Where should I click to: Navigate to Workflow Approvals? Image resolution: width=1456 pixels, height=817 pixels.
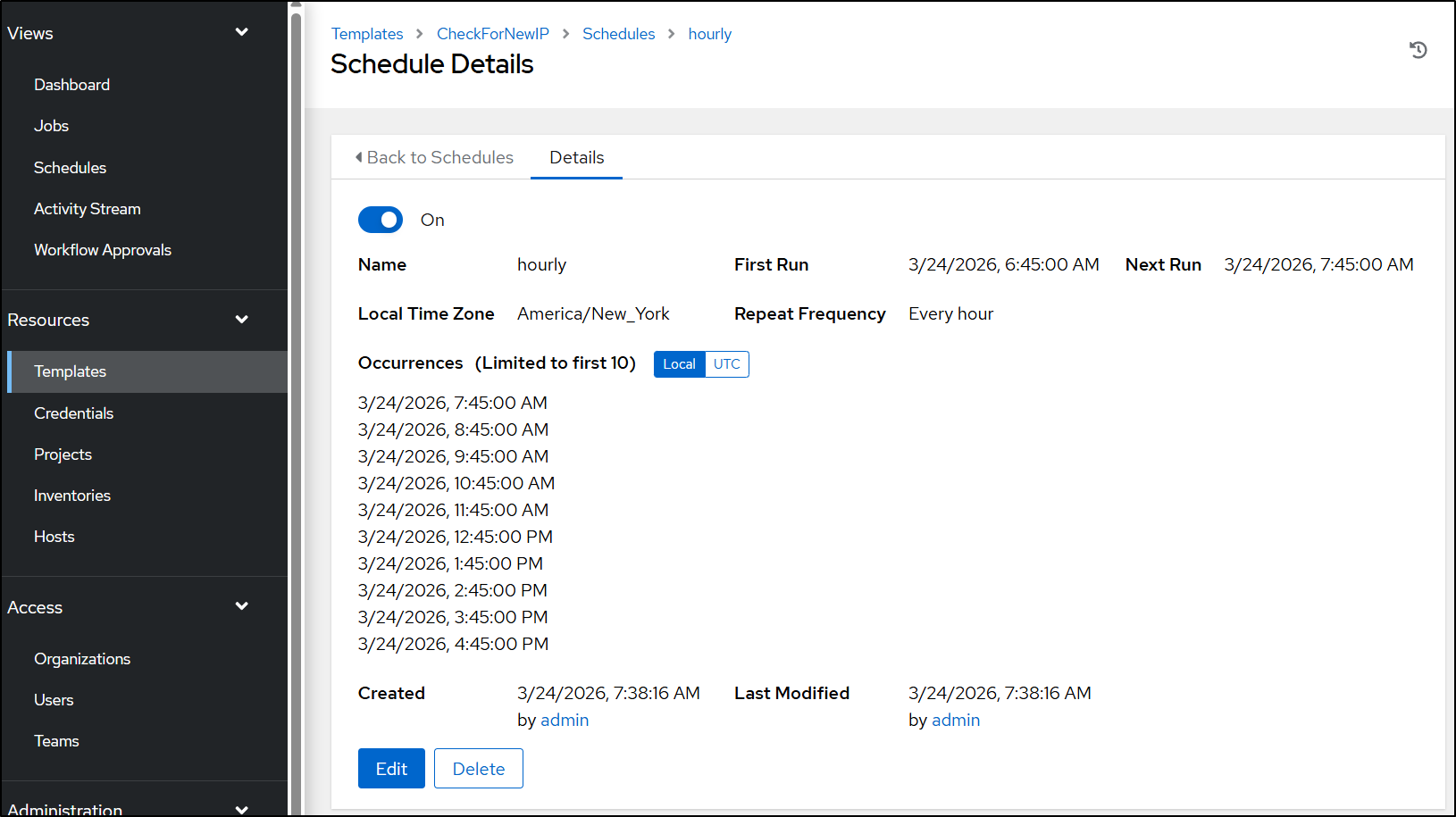pos(103,250)
